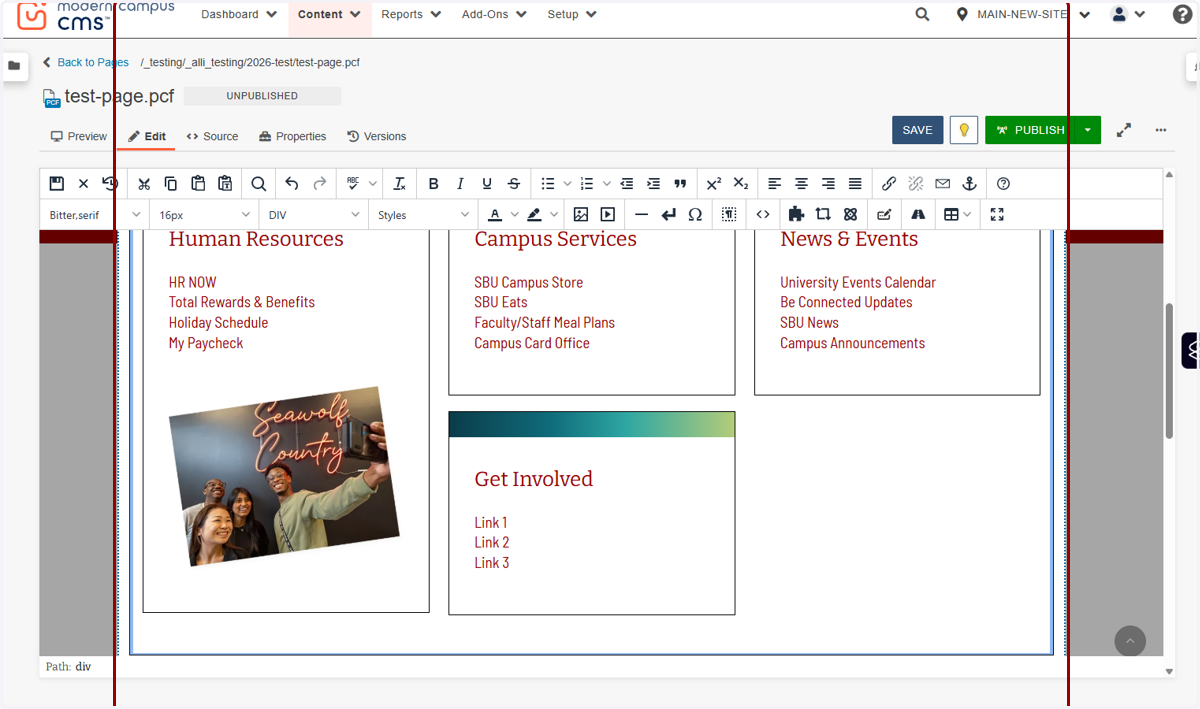Expand the Publish button dropdown arrow
Screen dimensions: 1200x709
tap(1088, 130)
